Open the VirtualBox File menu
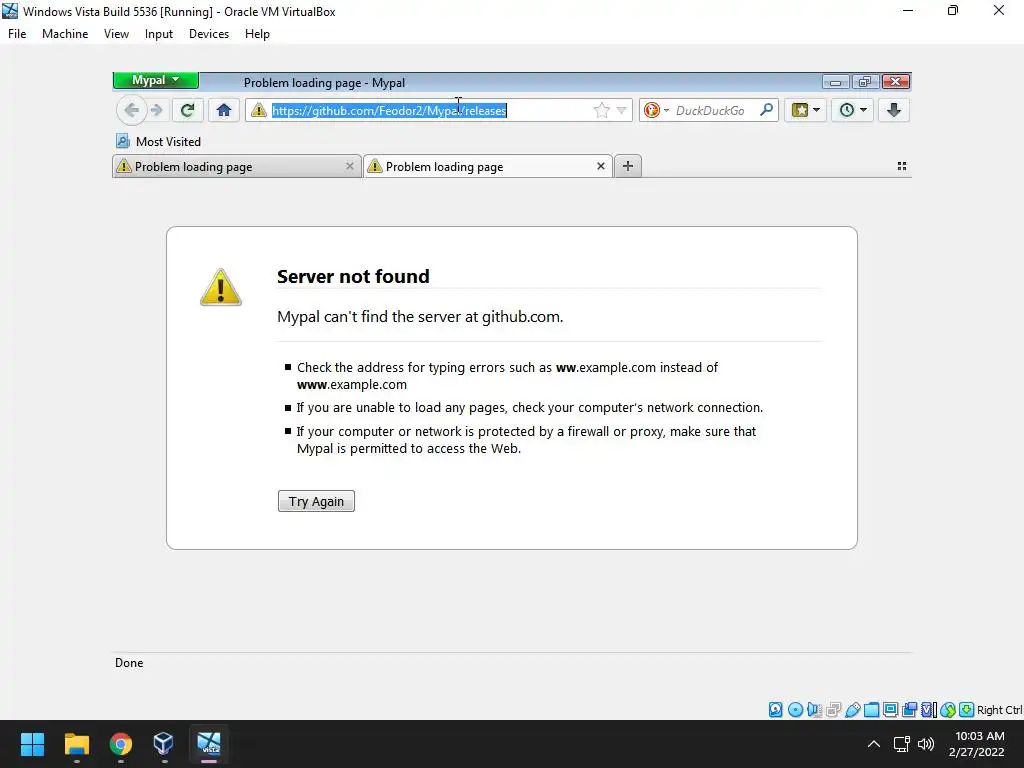This screenshot has width=1024, height=768. [x=17, y=34]
